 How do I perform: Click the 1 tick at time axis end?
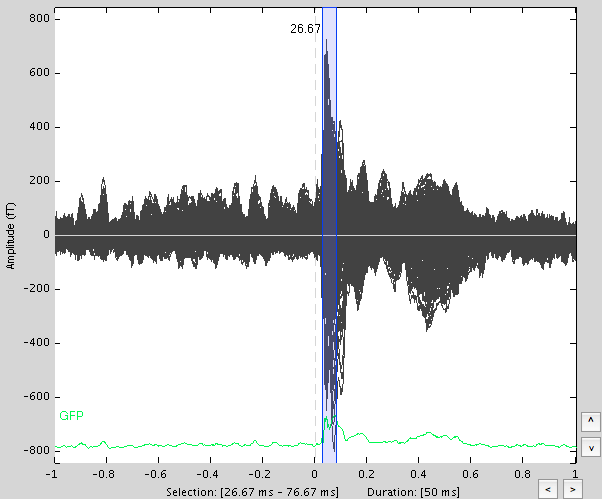tap(576, 474)
